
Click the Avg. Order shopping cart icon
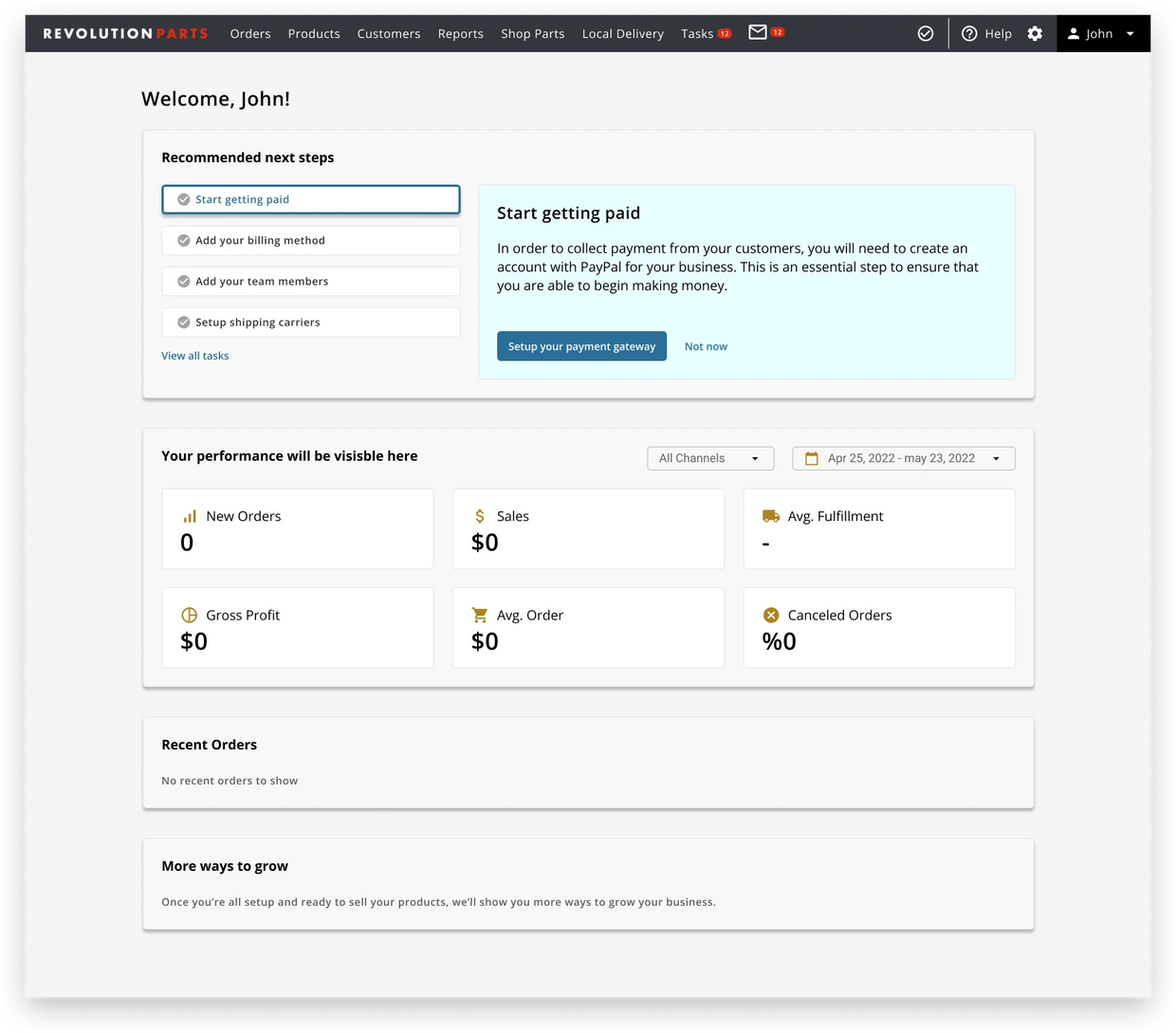point(480,615)
